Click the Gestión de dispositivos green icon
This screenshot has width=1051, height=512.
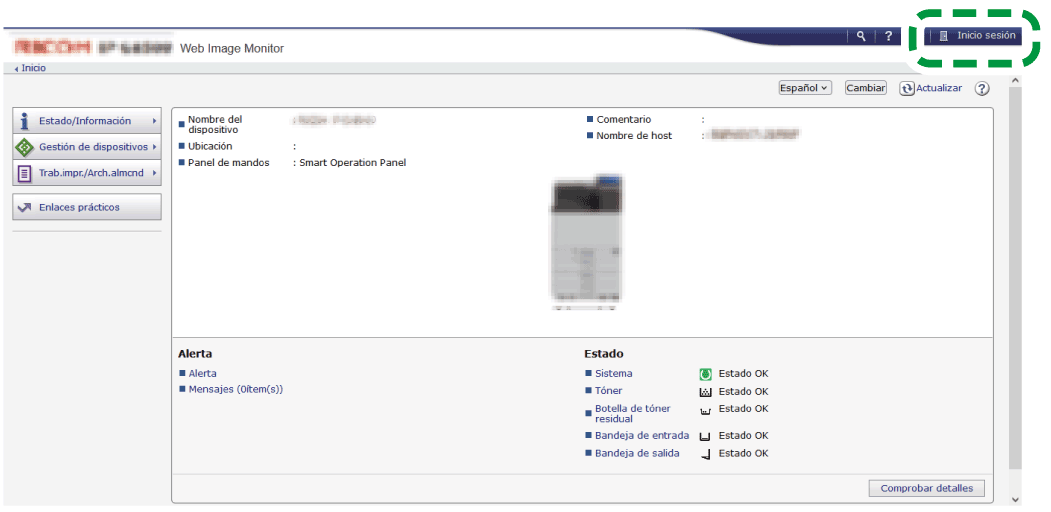pyautogui.click(x=25, y=147)
